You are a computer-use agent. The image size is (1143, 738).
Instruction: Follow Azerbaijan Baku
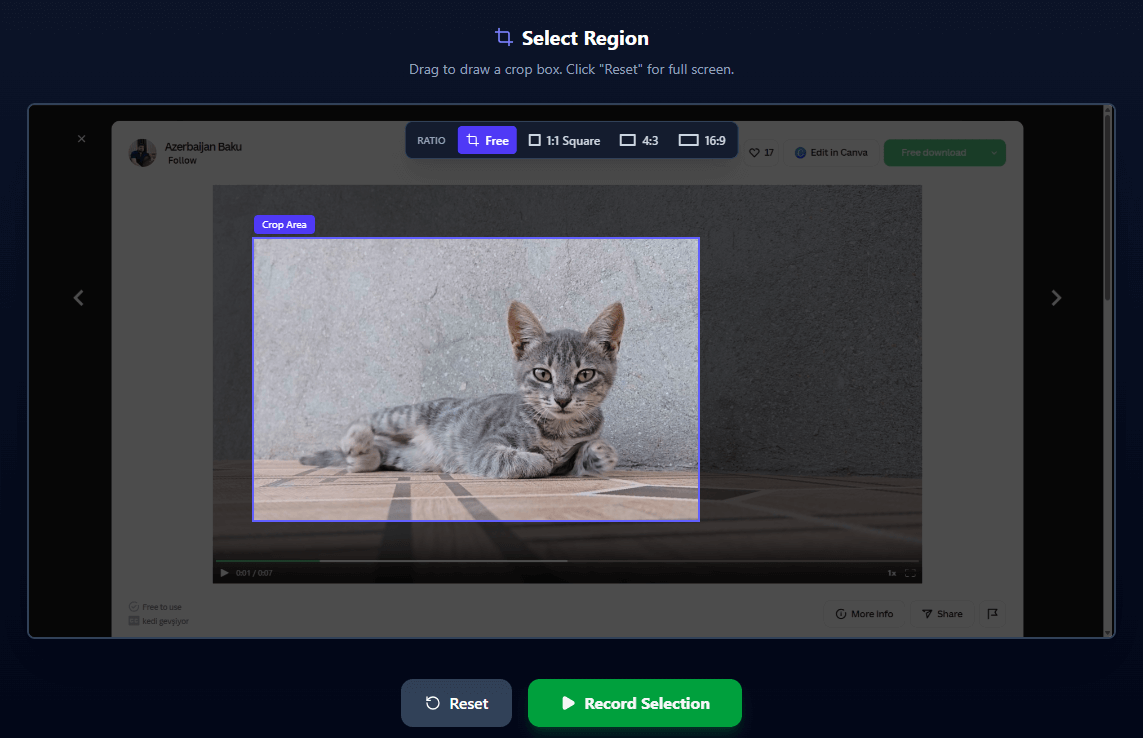click(x=182, y=160)
